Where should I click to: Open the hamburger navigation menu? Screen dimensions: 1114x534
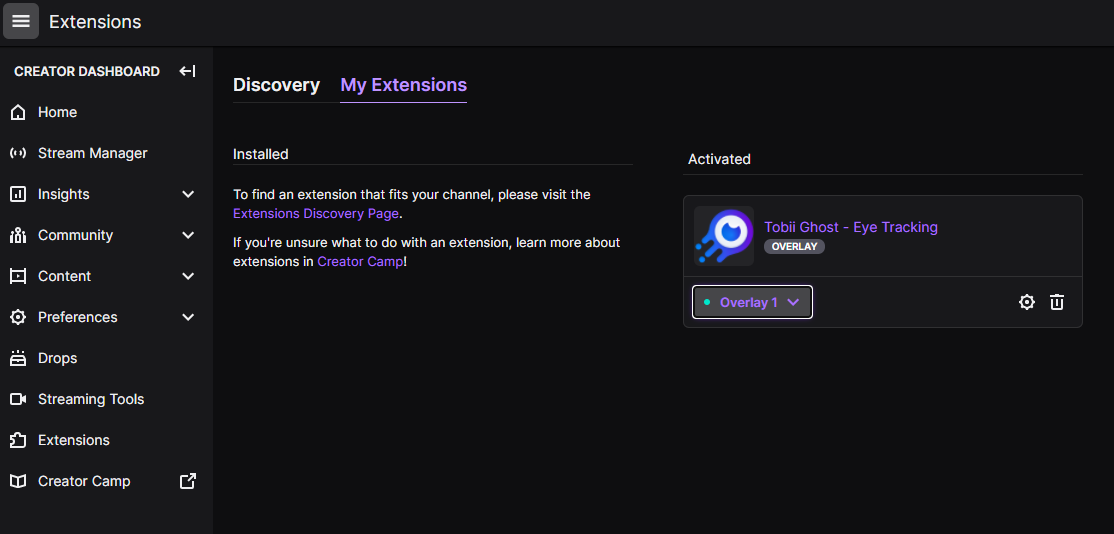click(x=21, y=21)
